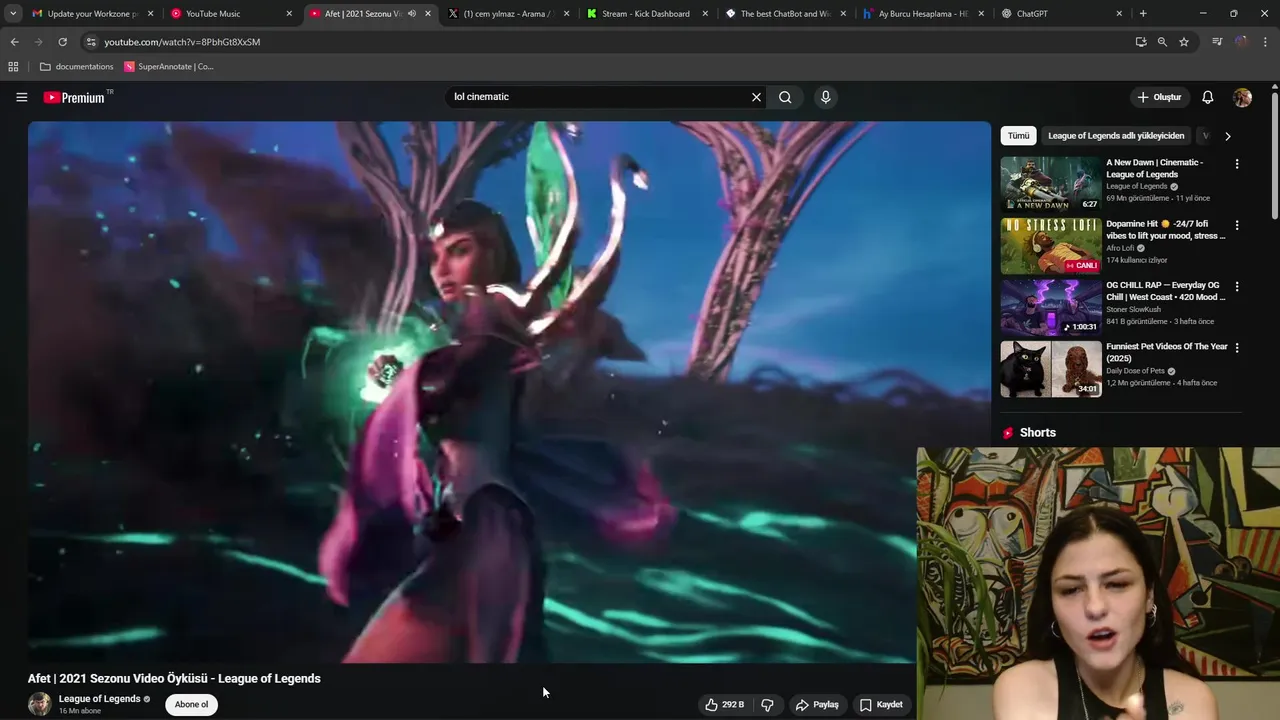Image resolution: width=1280 pixels, height=720 pixels.
Task: Switch to Gmail Update your Workzone tab
Action: coord(91,14)
